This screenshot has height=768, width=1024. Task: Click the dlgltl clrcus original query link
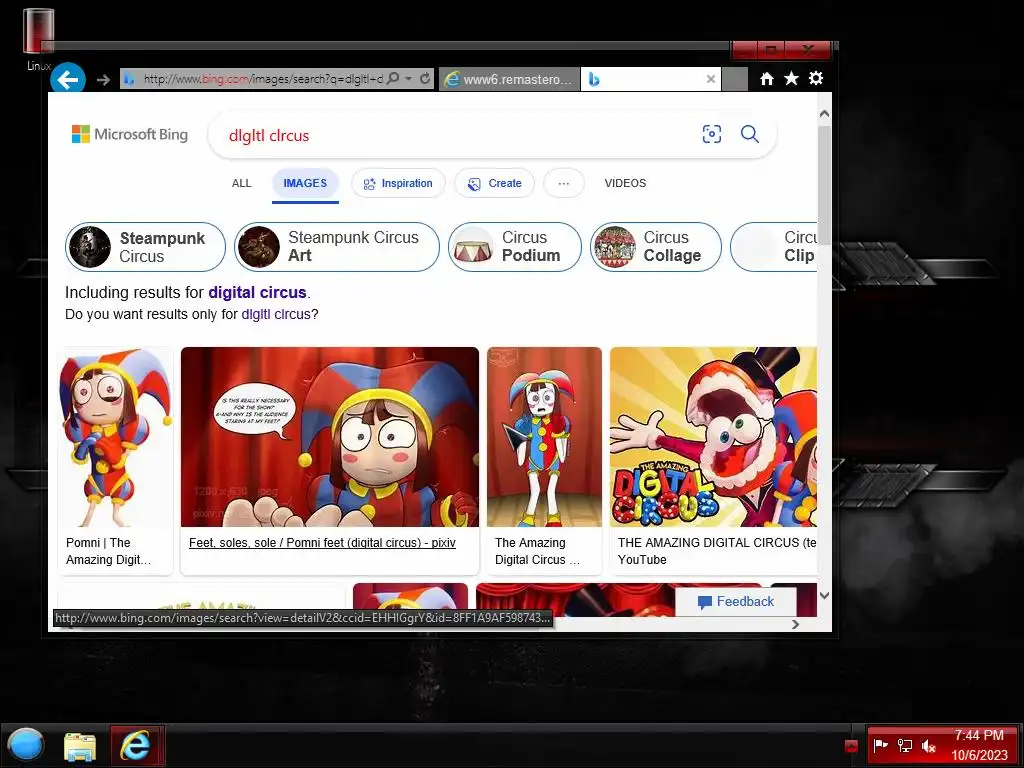click(276, 314)
